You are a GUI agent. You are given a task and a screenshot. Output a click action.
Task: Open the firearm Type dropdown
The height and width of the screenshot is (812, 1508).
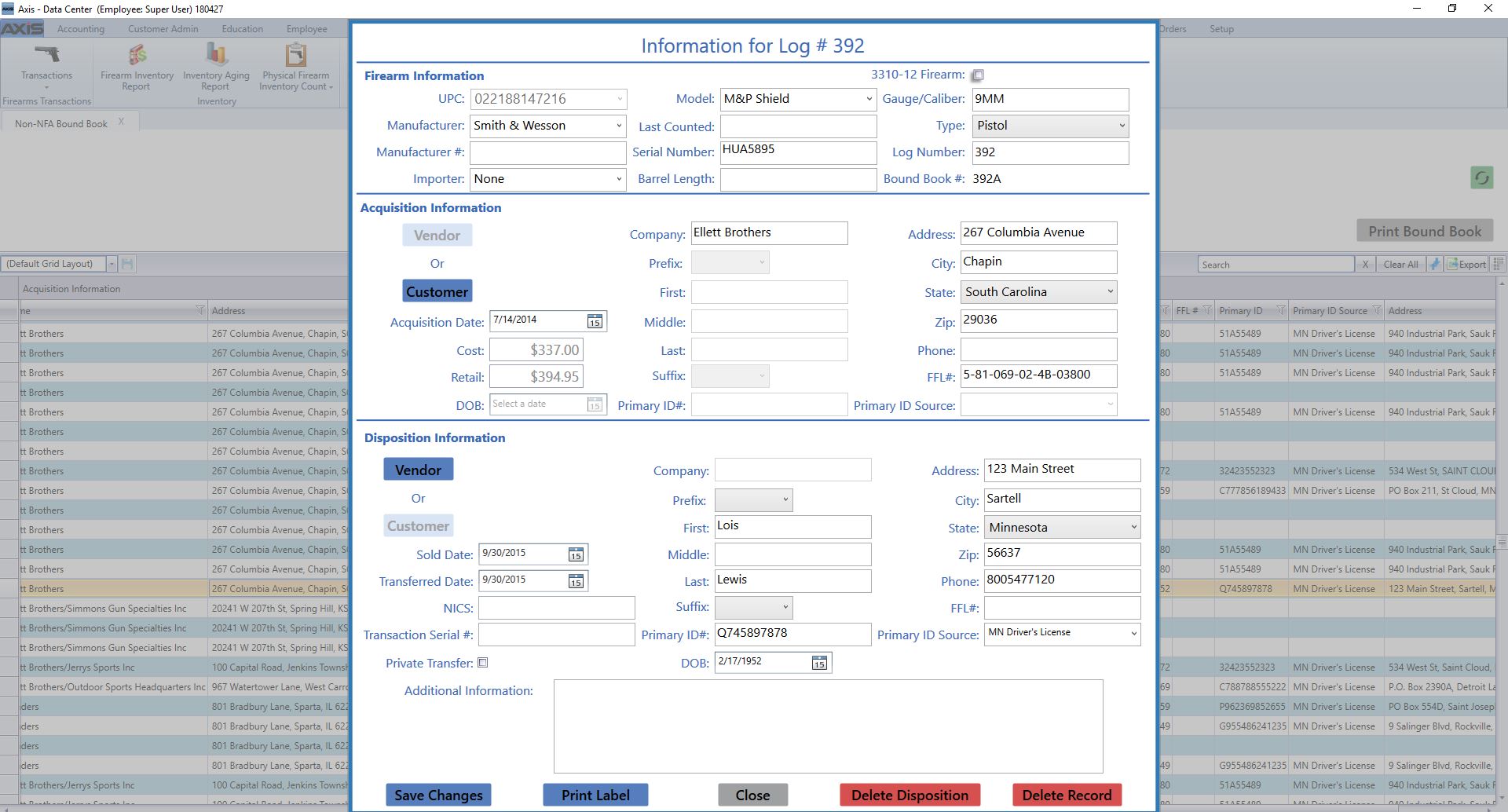pyautogui.click(x=1122, y=126)
